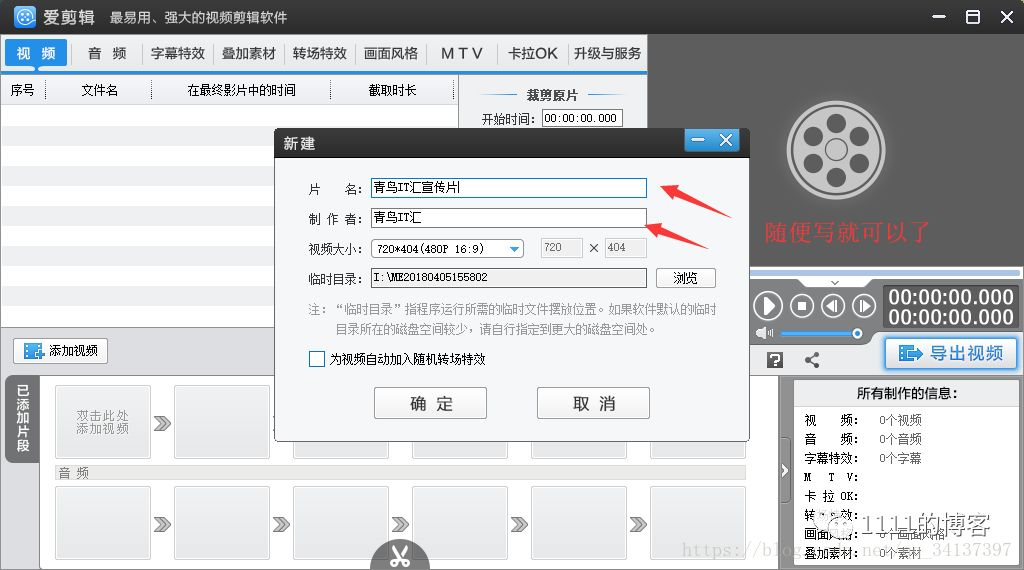Open the 字幕特效 tab
Viewport: 1024px width, 570px height.
[178, 54]
